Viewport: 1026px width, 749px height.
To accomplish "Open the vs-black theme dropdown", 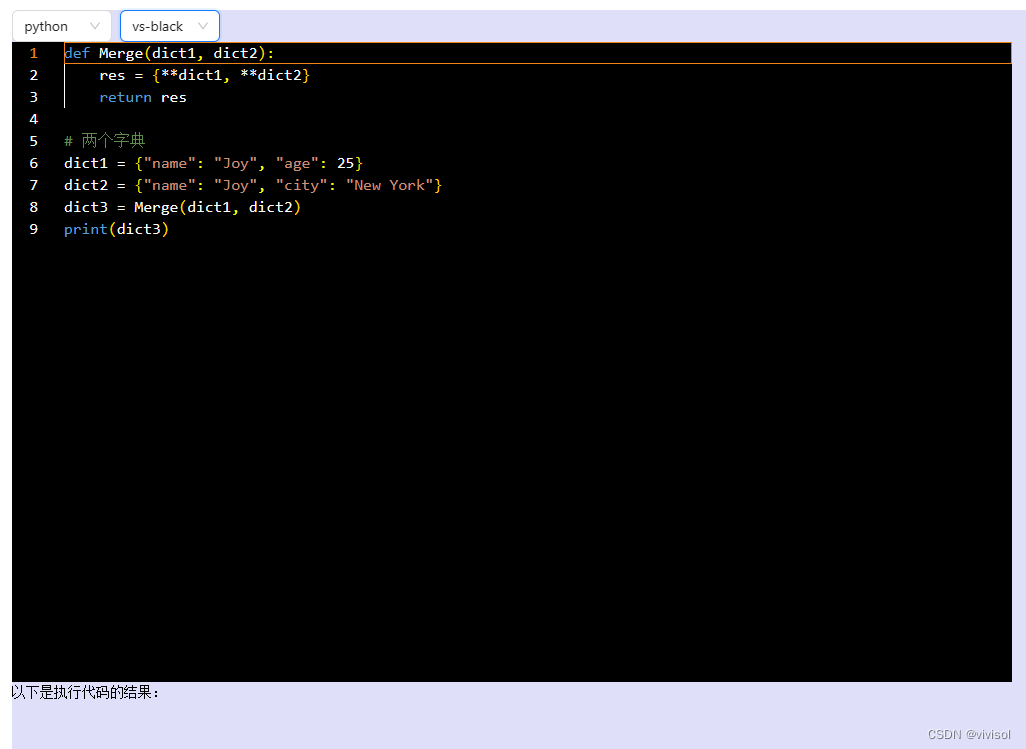I will point(169,26).
